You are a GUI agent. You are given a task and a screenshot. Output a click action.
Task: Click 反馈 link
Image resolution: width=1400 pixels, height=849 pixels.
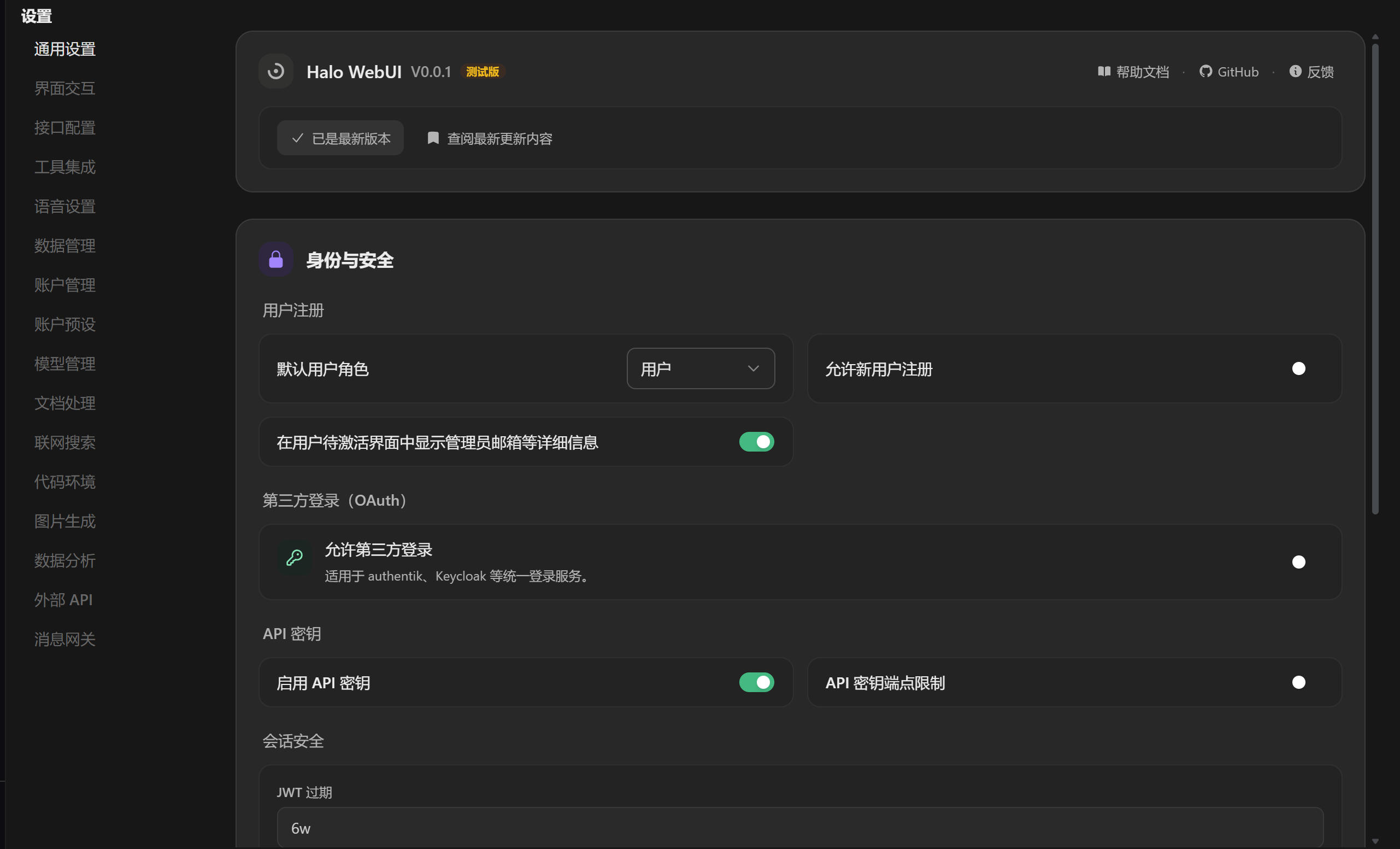click(1311, 72)
